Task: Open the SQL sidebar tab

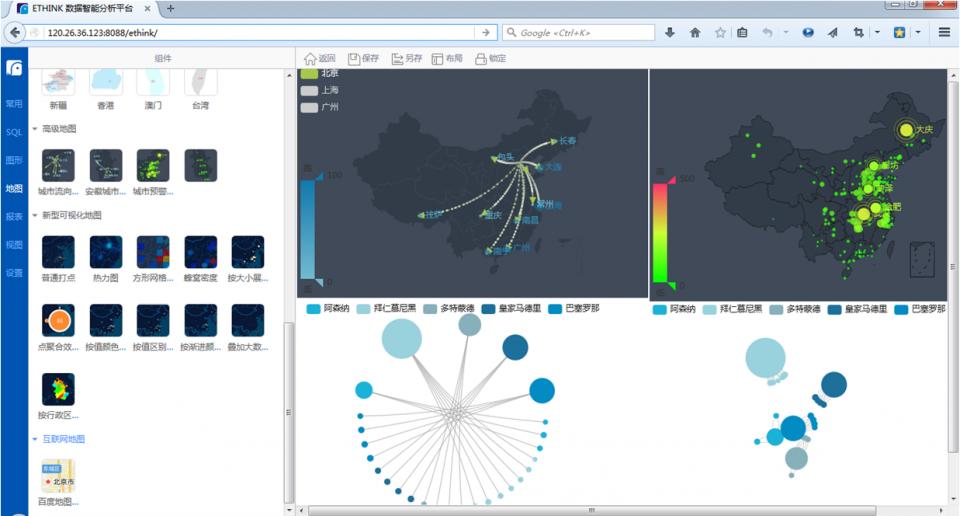Action: (14, 132)
